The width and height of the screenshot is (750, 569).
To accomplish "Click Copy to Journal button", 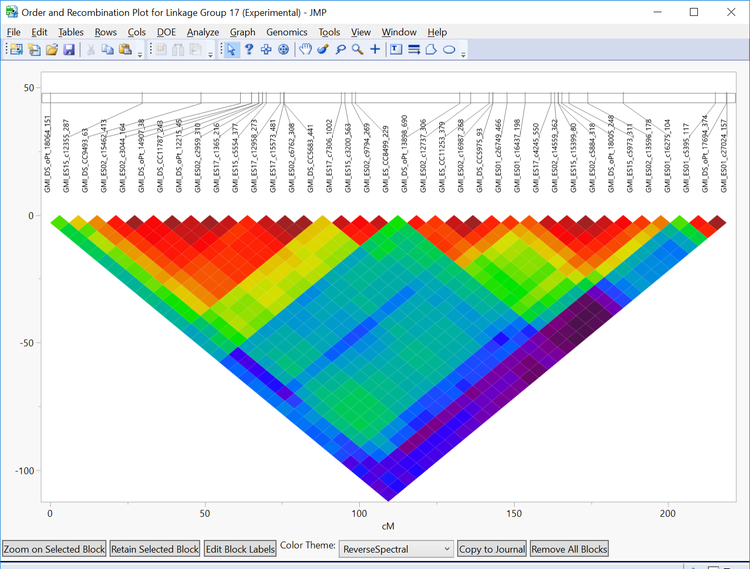I will click(492, 549).
